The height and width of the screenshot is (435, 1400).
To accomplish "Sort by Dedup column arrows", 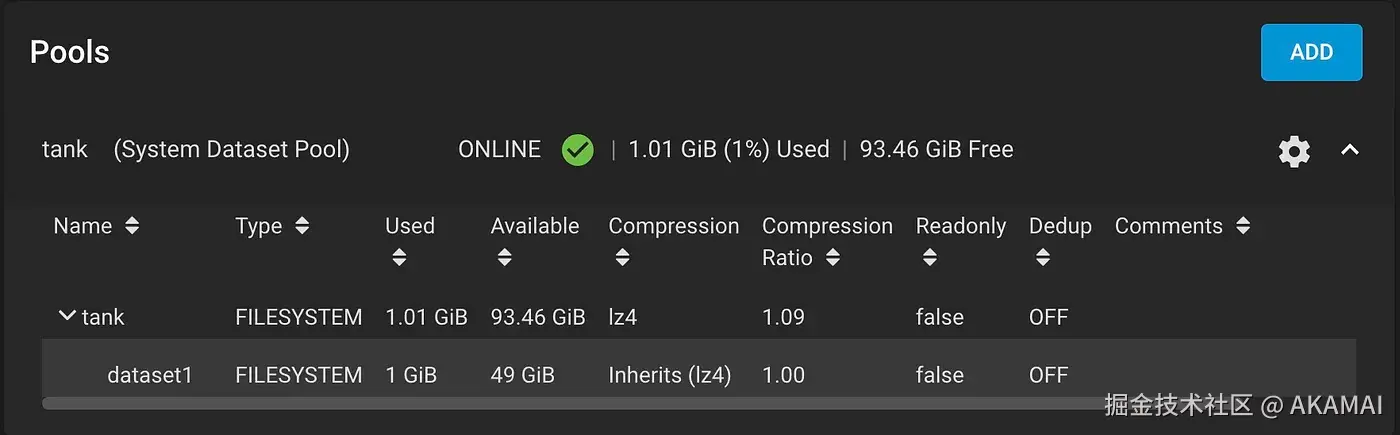I will 1043,258.
